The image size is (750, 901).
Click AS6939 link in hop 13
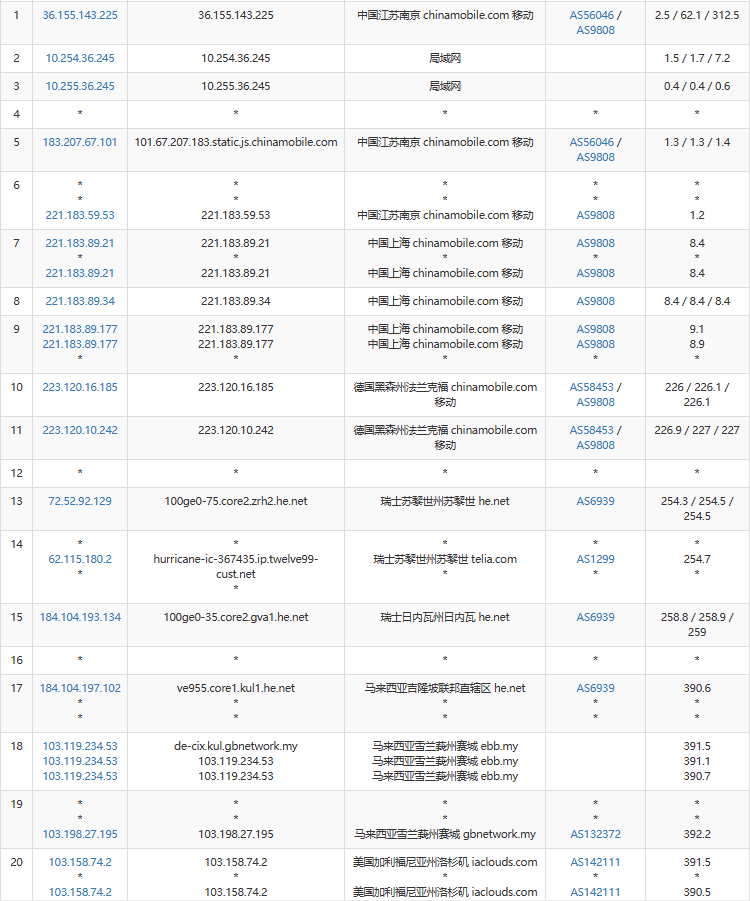pos(595,501)
